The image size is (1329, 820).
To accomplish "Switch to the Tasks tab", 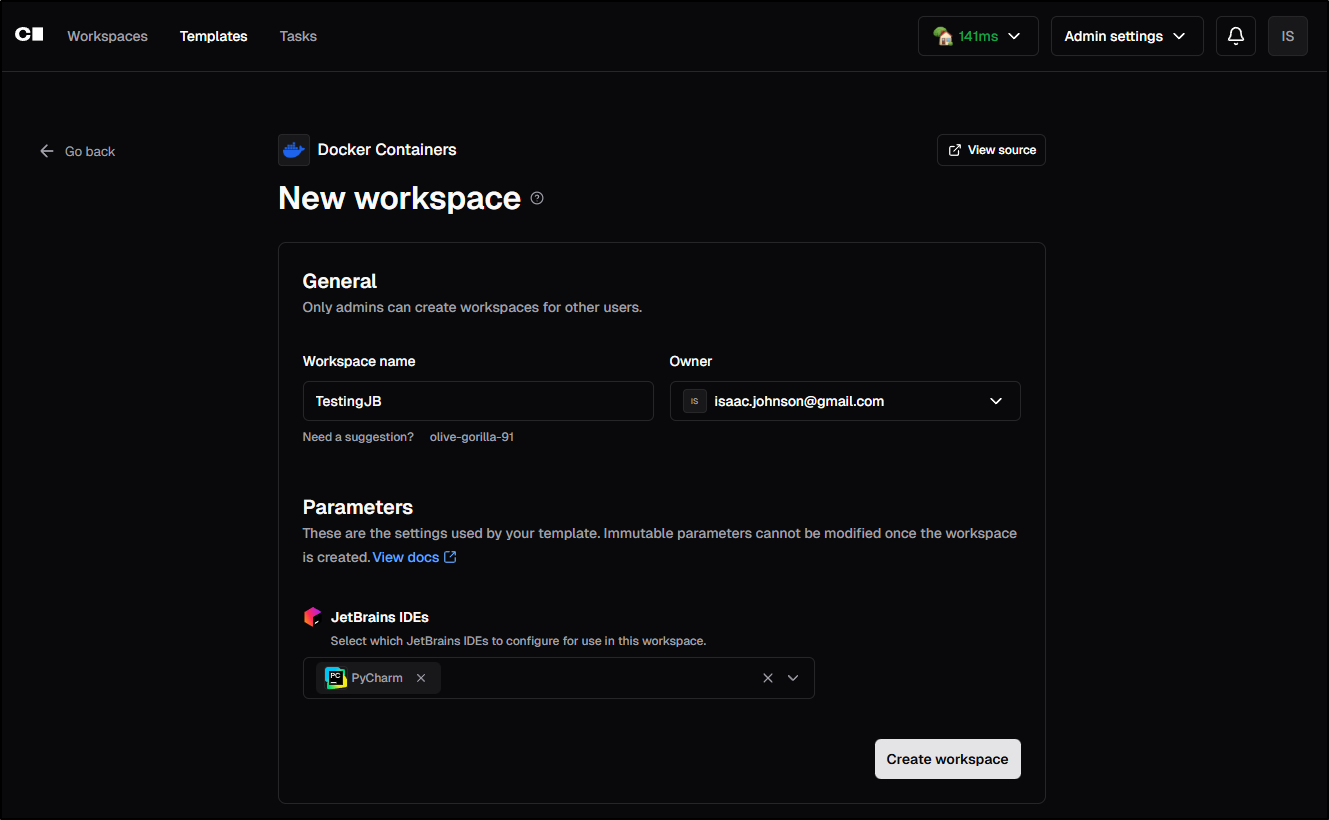I will [298, 36].
